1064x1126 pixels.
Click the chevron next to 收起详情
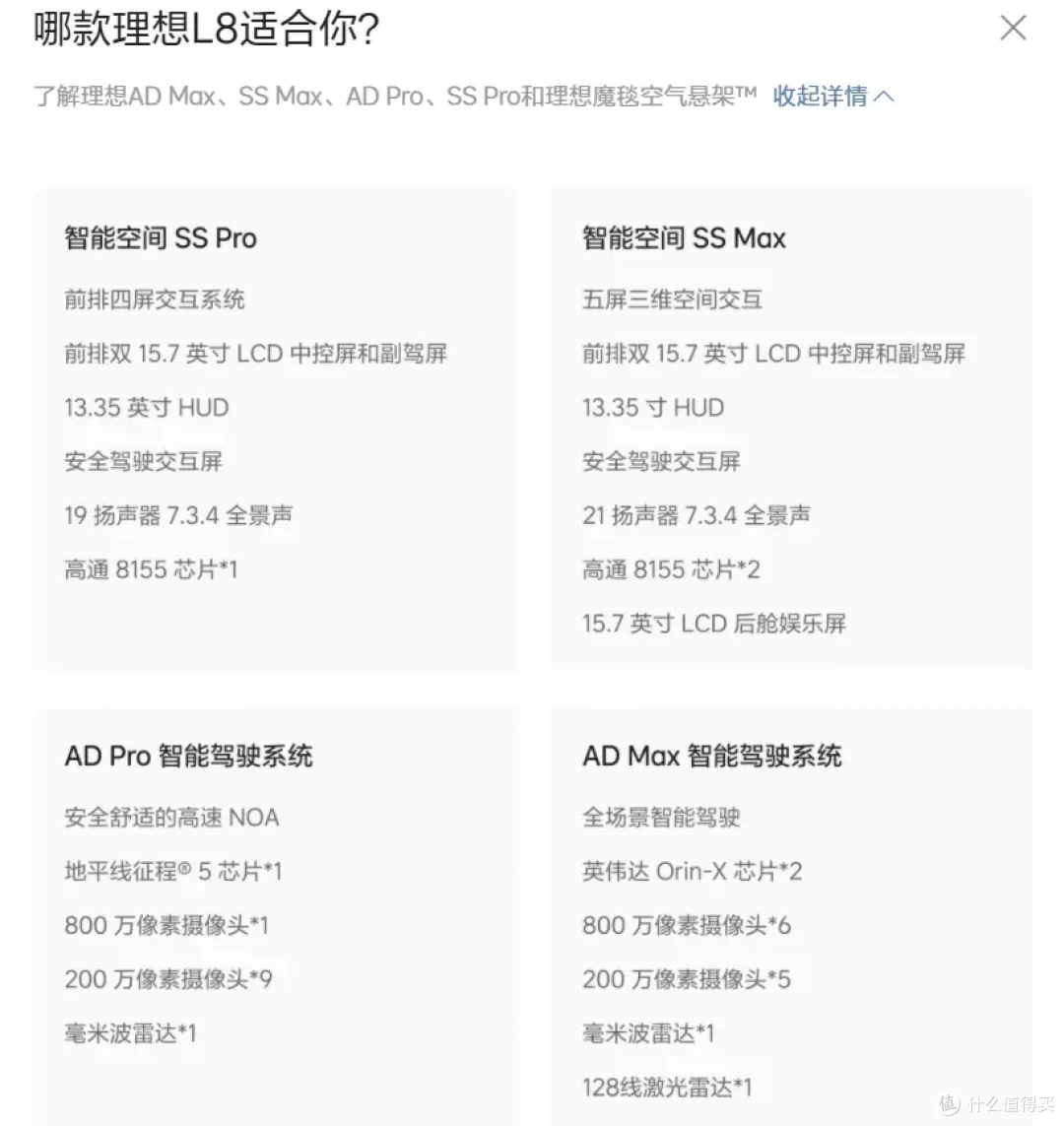(x=885, y=97)
